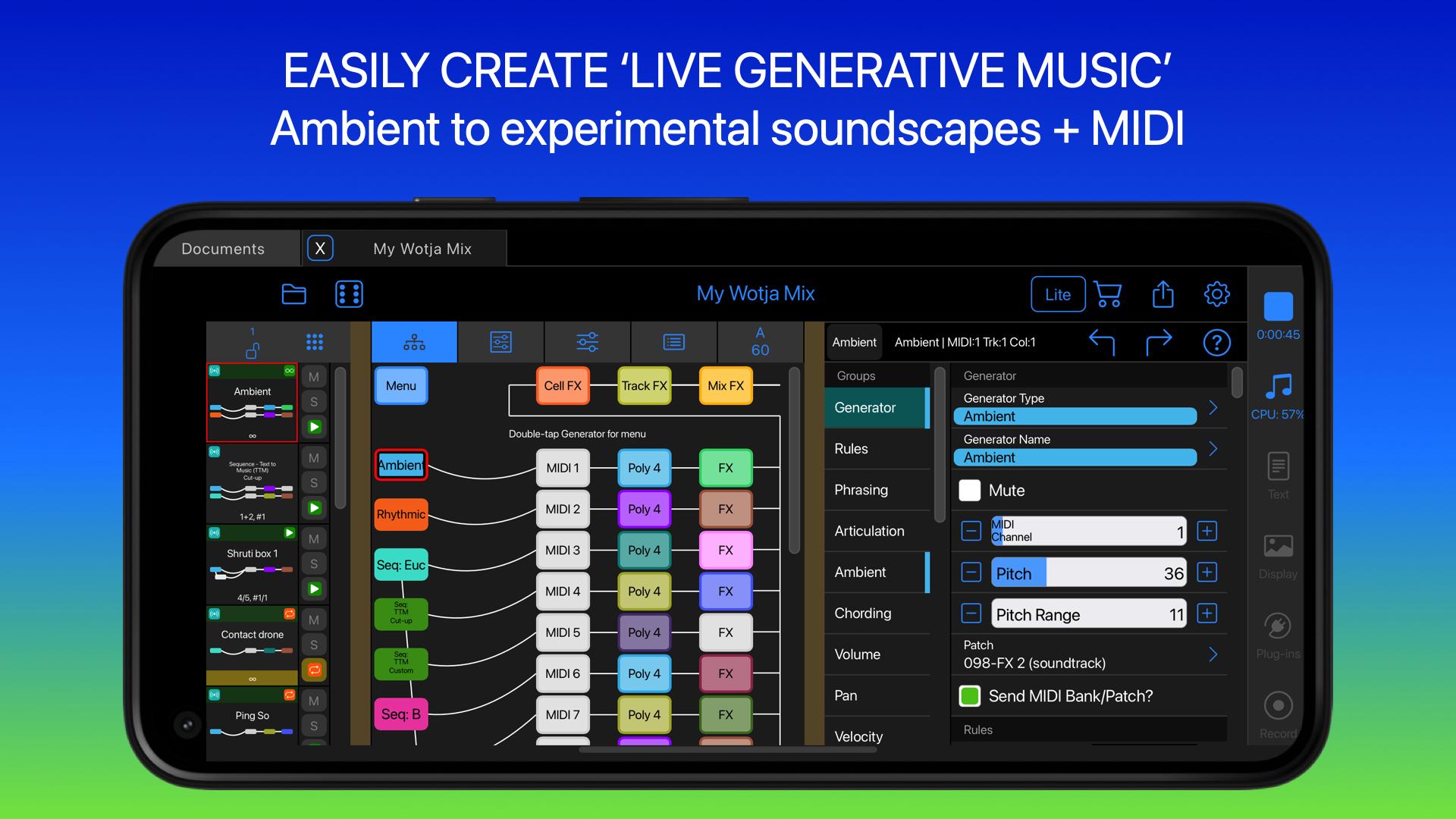
Task: Solo the Contact drone track
Action: (x=314, y=645)
